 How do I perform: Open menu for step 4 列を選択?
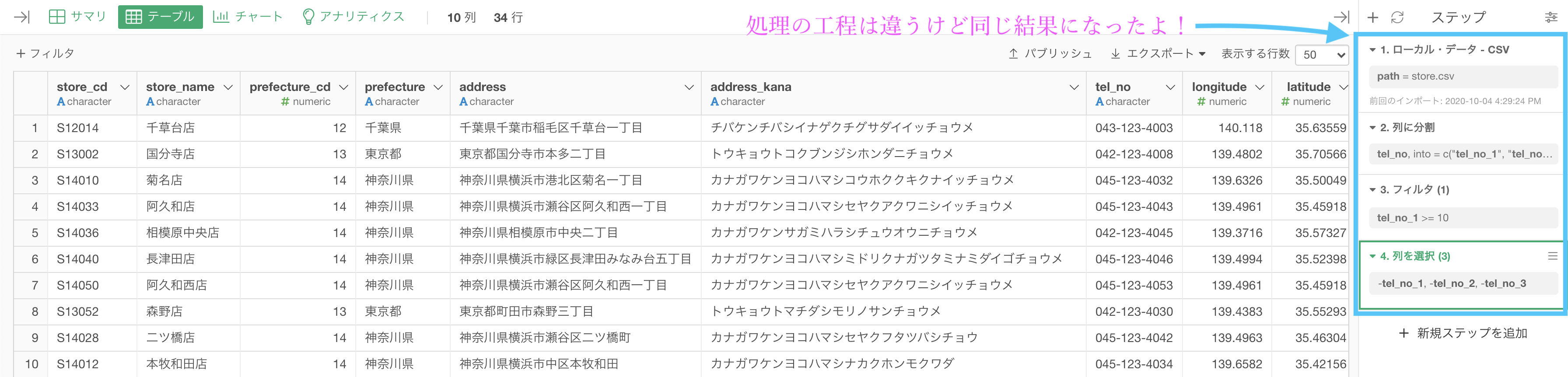coord(1552,256)
